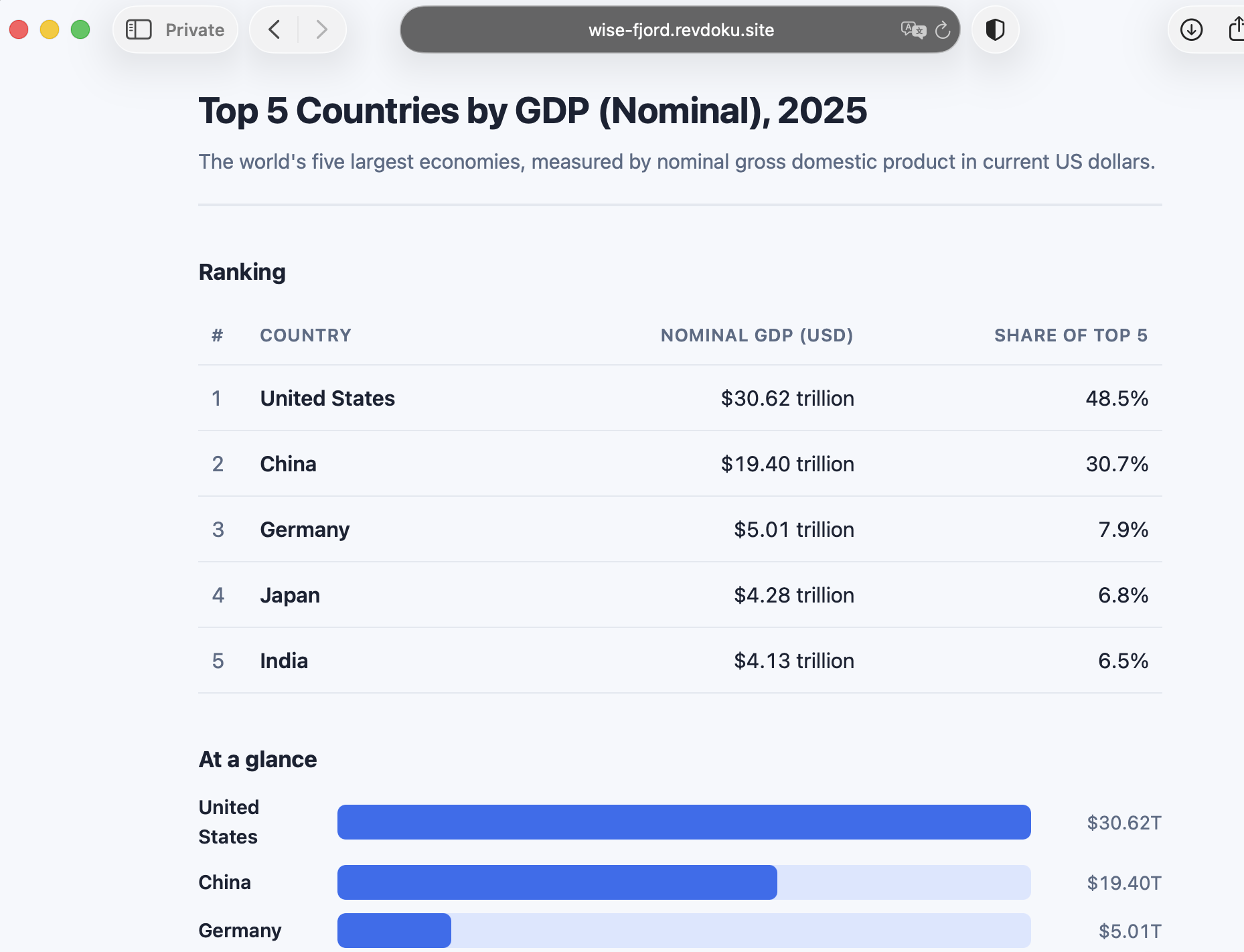The image size is (1244, 952).
Task: Click rank number 1 in the table
Action: click(x=217, y=398)
